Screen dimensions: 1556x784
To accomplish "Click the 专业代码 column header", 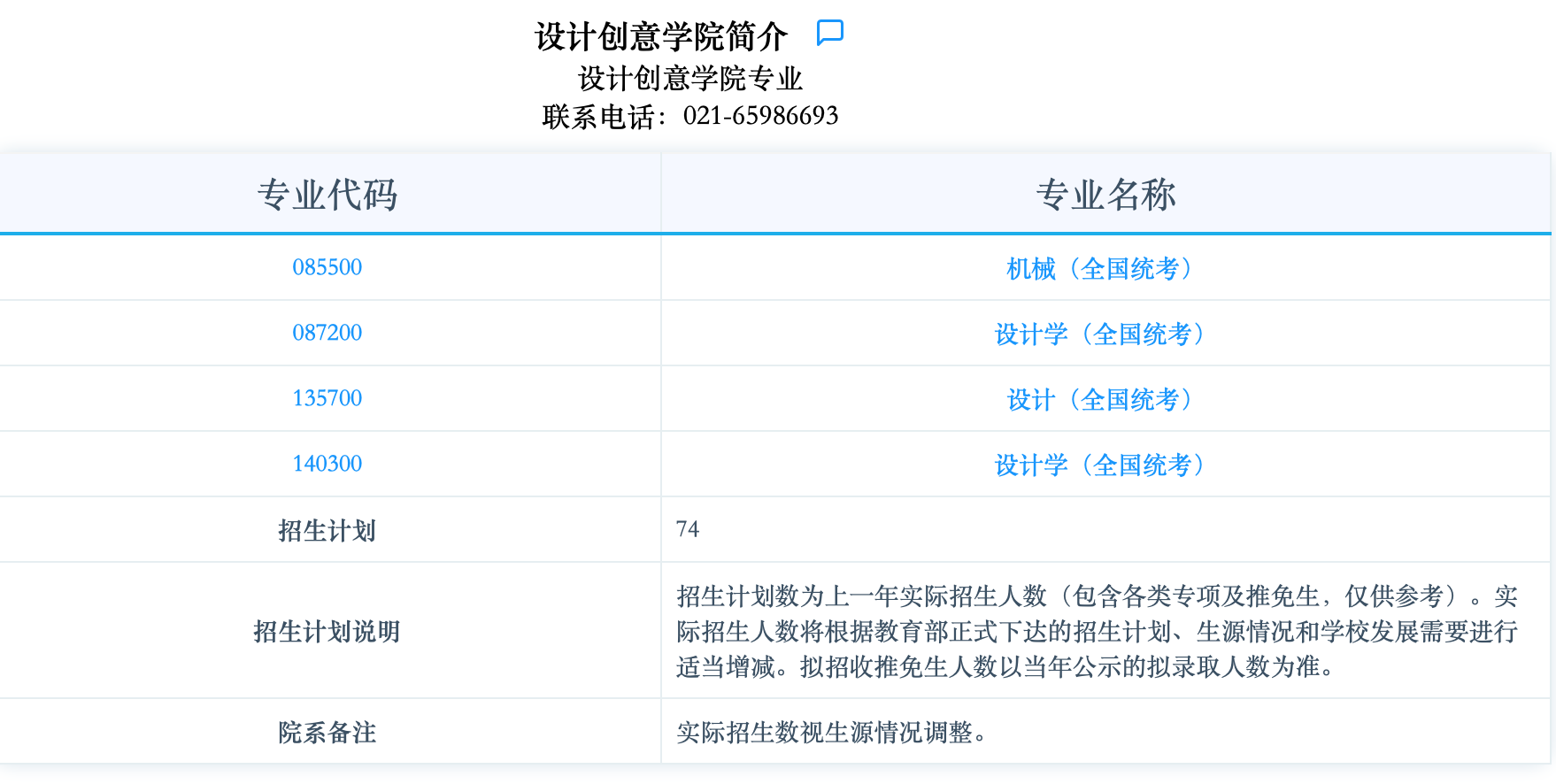I will [x=327, y=195].
